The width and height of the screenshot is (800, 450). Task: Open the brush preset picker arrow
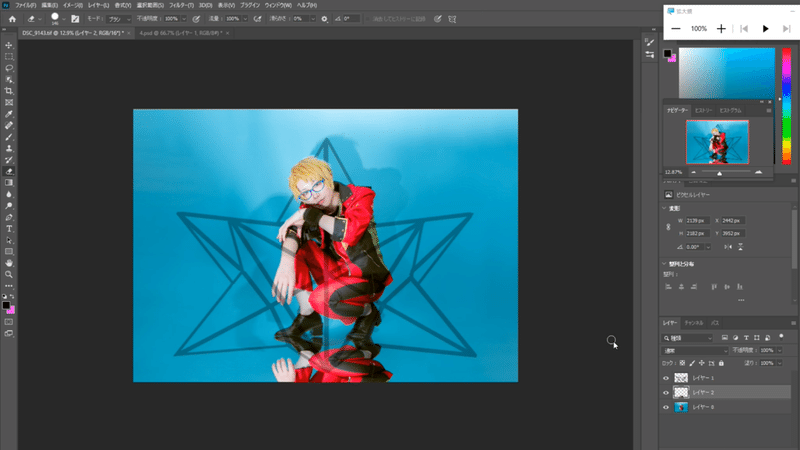(x=64, y=19)
